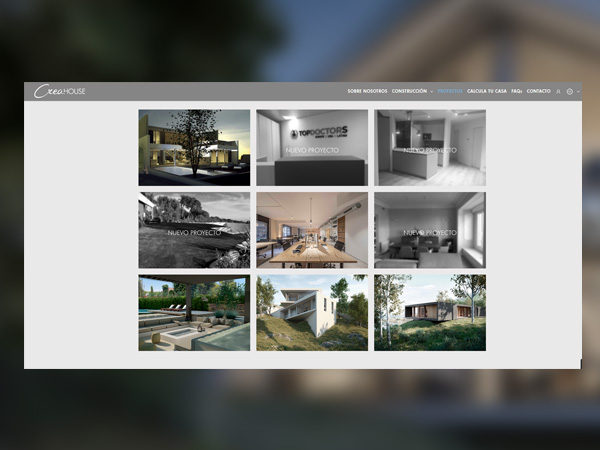Open the FAQs menu item
Viewport: 600px width, 450px height.
tap(517, 91)
